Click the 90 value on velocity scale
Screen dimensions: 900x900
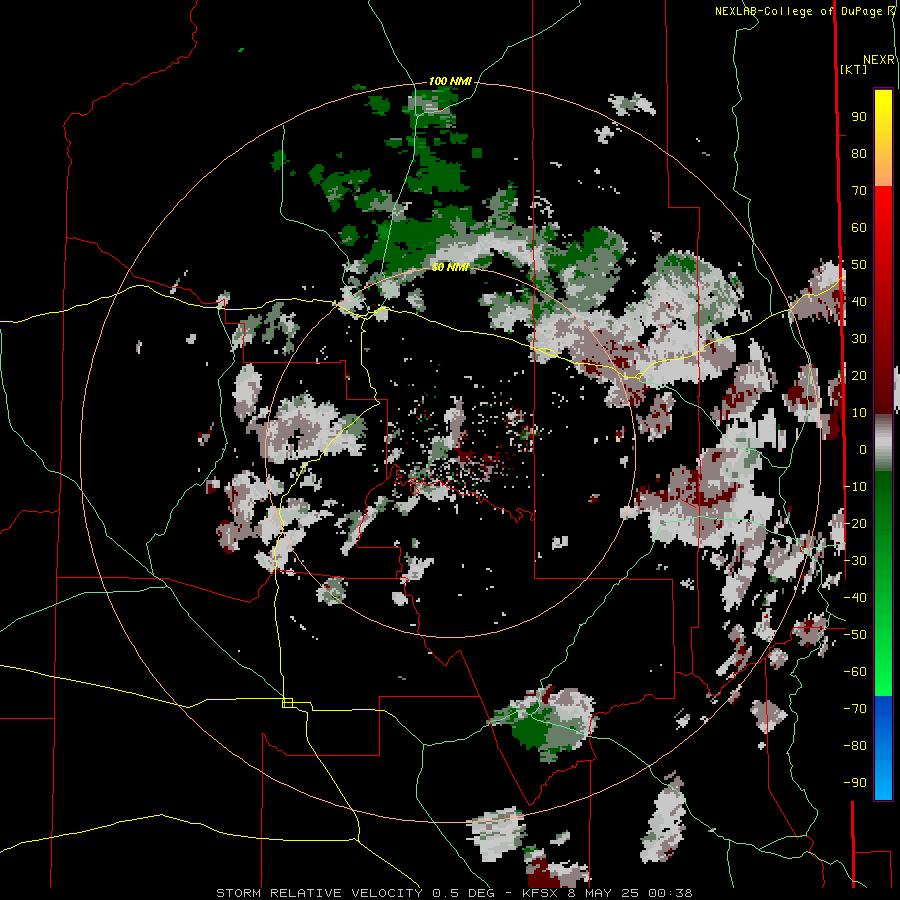859,117
